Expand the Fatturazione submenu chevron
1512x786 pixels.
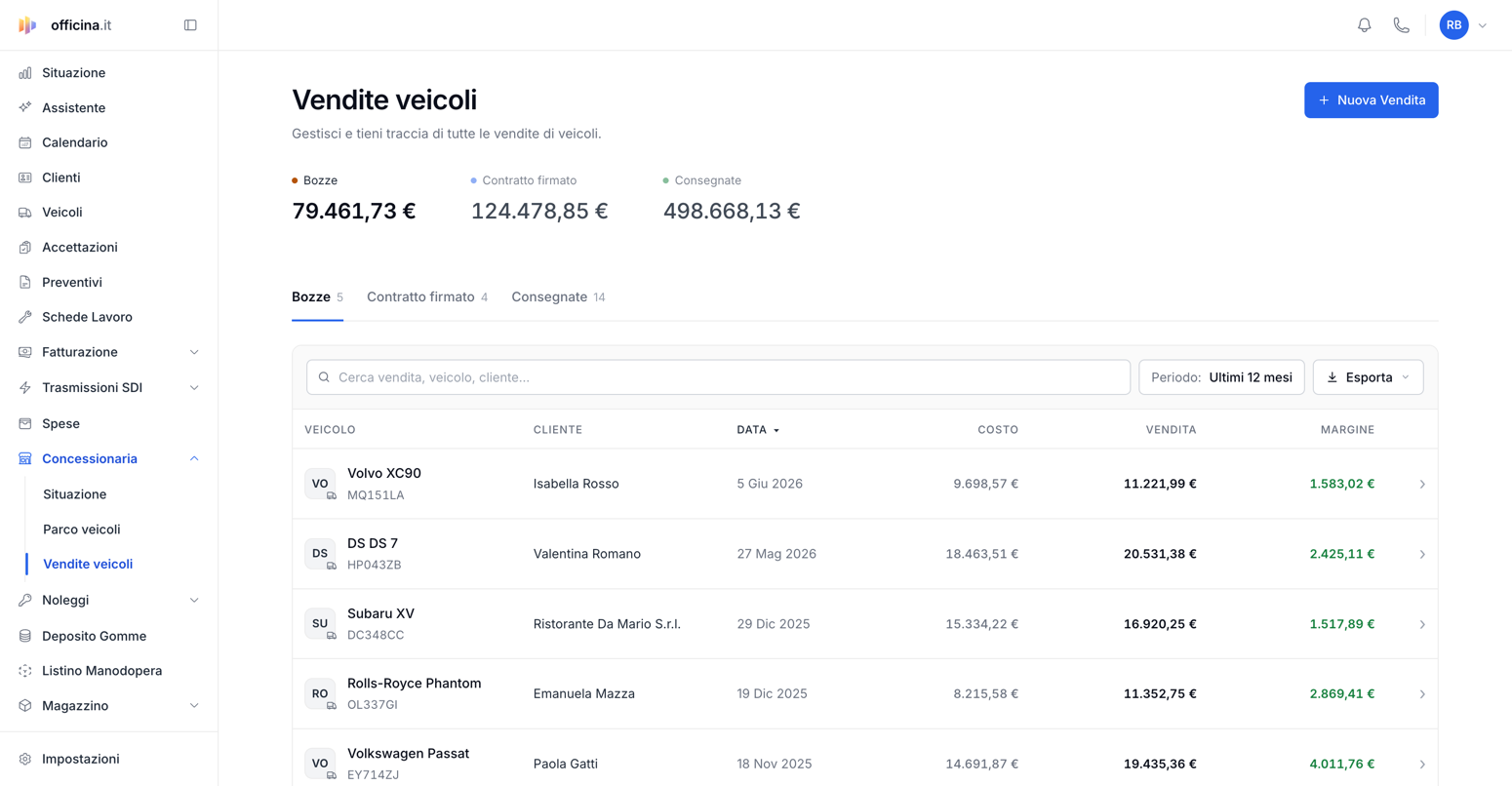tap(194, 352)
